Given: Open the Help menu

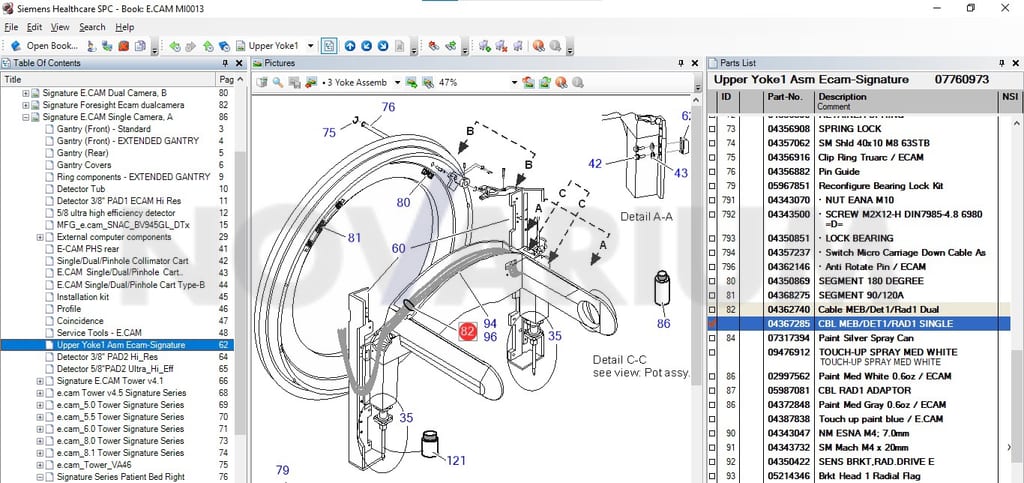Looking at the screenshot, I should pos(125,27).
